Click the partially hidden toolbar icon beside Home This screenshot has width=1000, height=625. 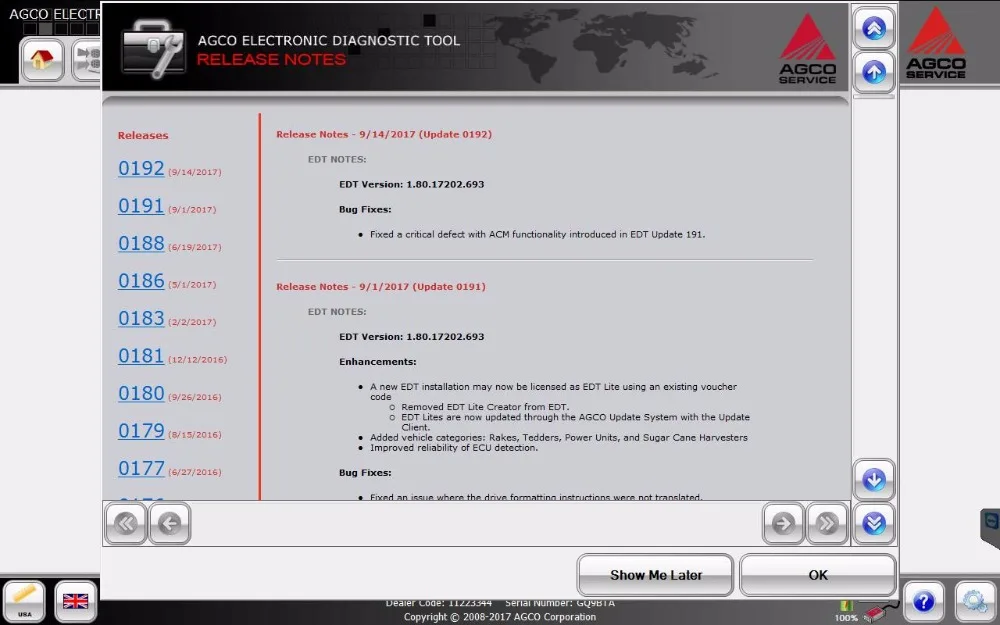tap(86, 59)
